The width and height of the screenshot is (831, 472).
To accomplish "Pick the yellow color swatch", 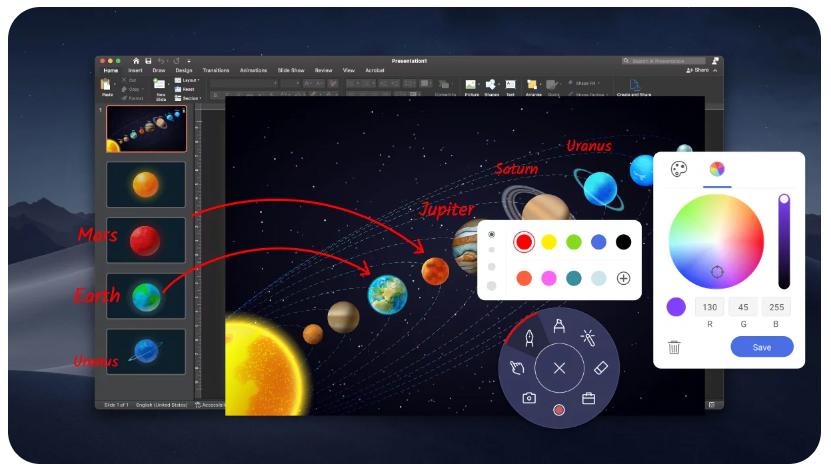I will 549,242.
